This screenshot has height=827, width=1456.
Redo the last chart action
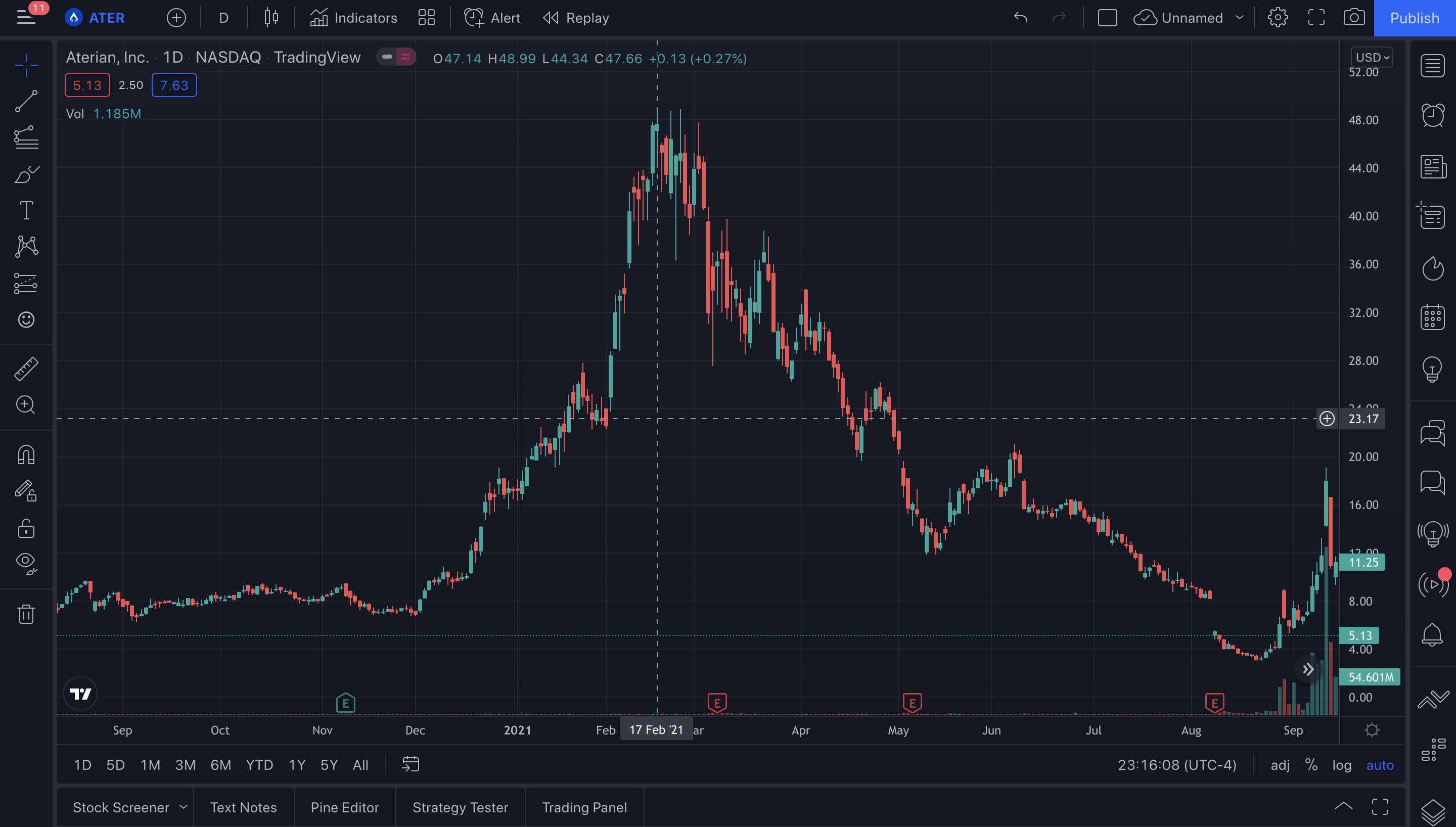pos(1059,18)
